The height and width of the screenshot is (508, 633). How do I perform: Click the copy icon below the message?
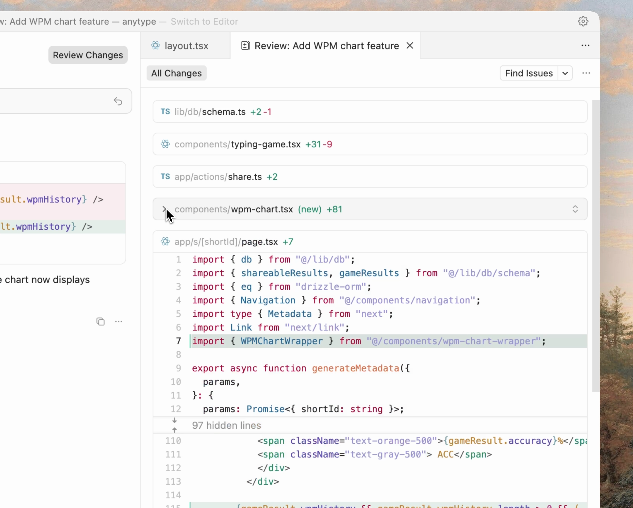[100, 321]
